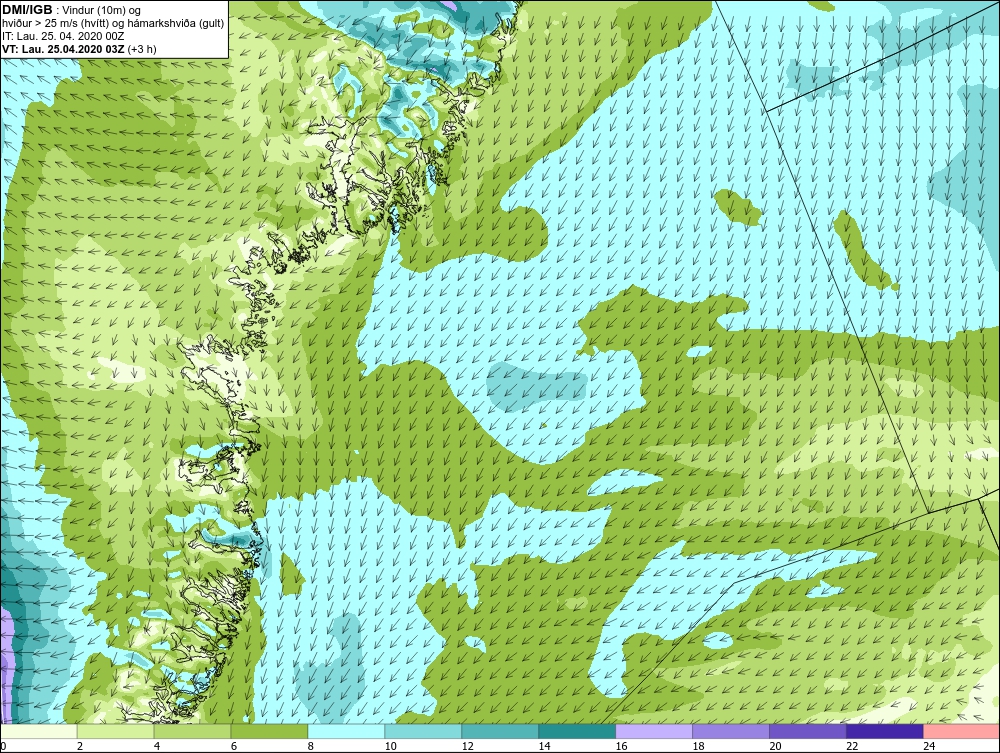This screenshot has height=753, width=1000.
Task: Click the 12–14 m/s teal swatch
Action: pyautogui.click(x=500, y=731)
